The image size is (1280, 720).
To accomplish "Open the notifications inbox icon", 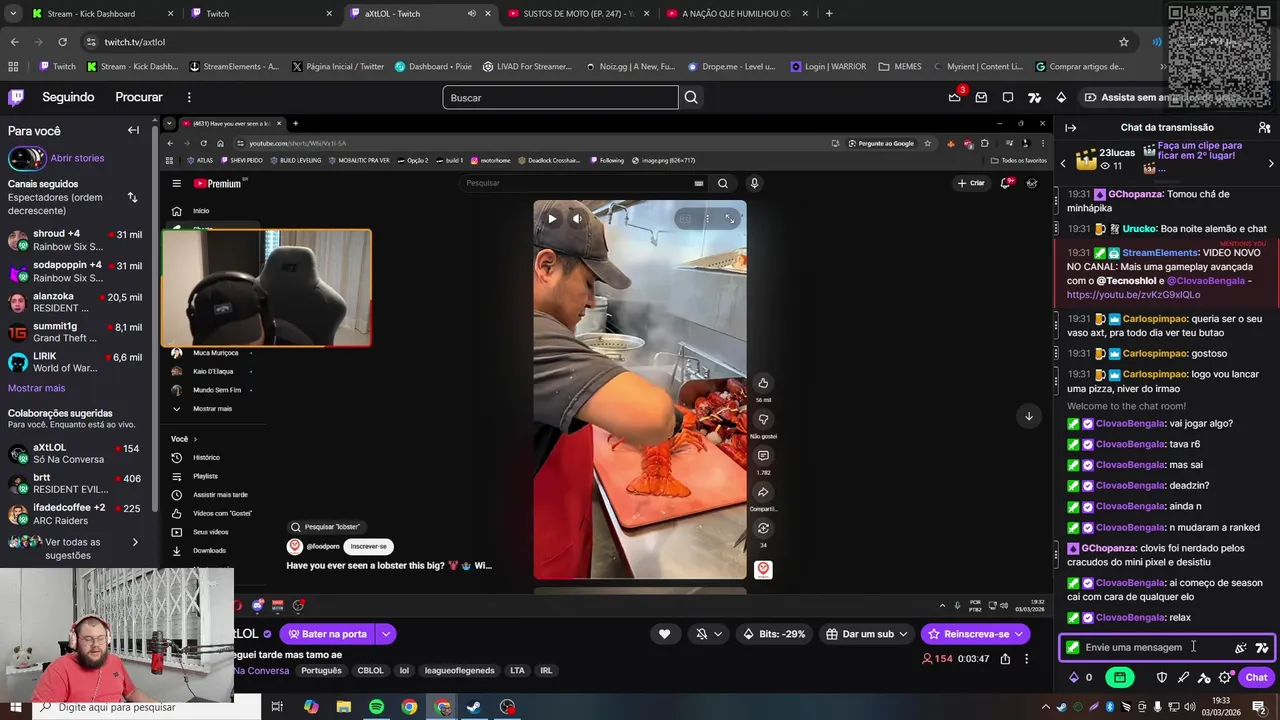I will (981, 97).
